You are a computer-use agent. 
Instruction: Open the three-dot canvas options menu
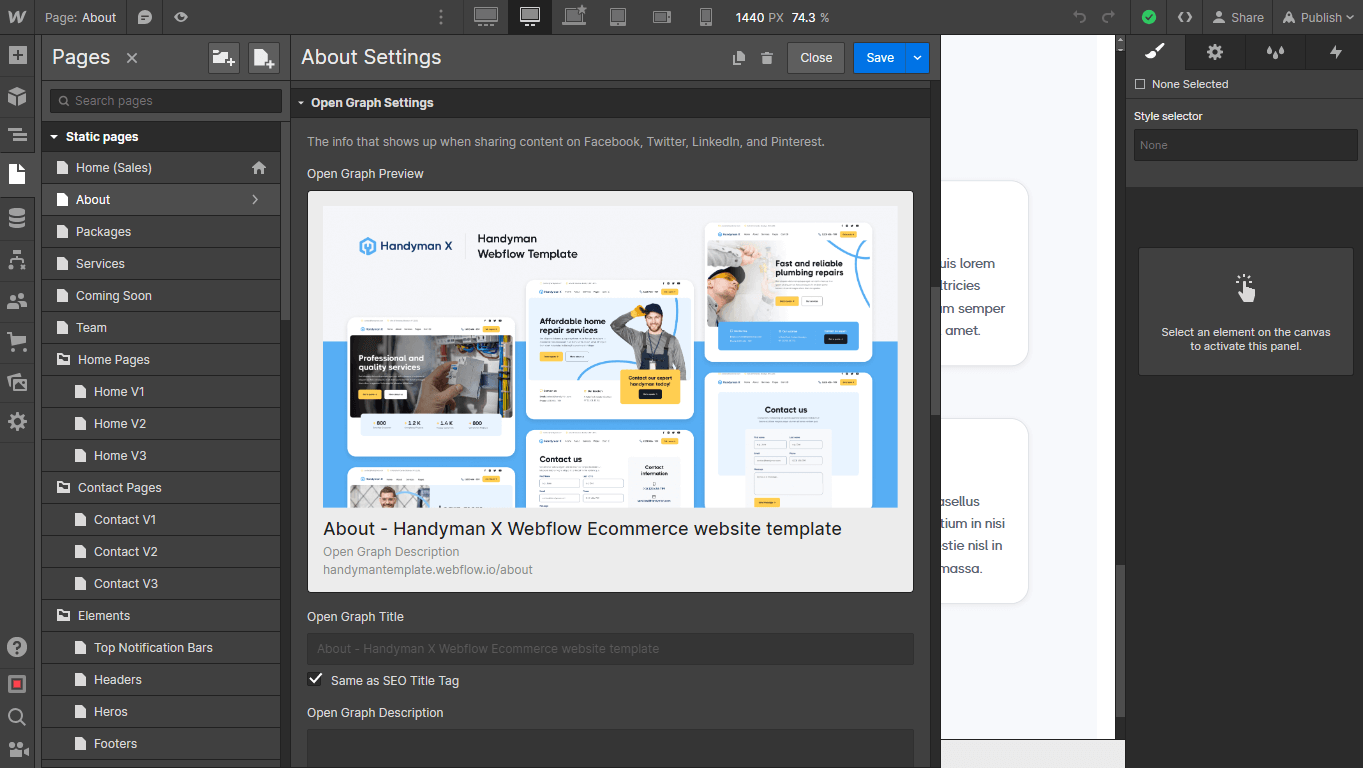[x=441, y=17]
